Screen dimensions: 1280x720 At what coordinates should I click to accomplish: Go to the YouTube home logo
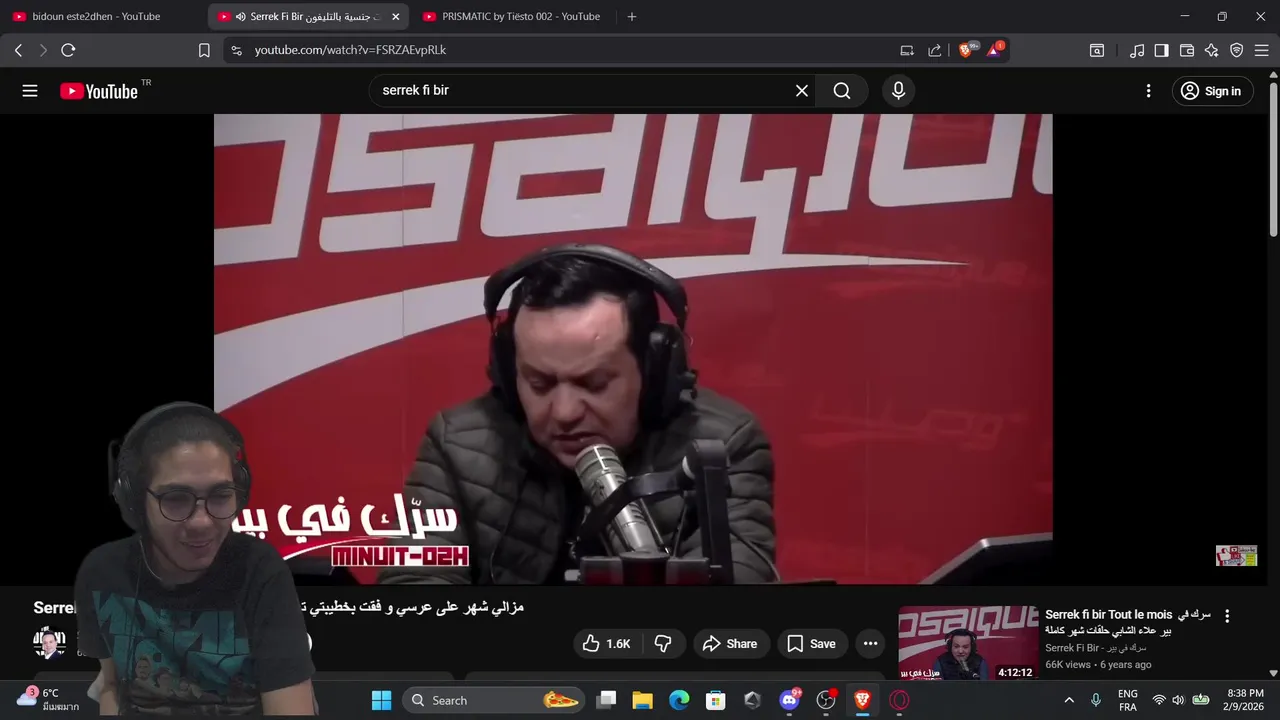tap(98, 91)
